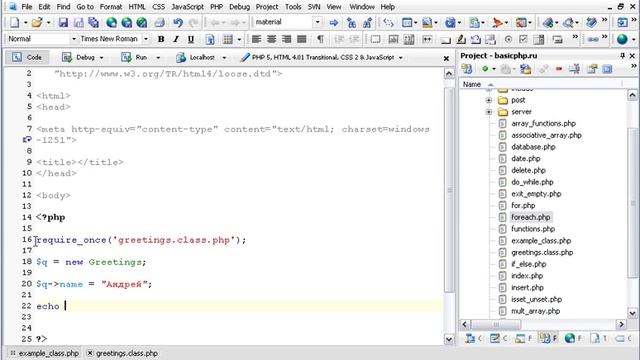Open the PHP menu
The width and height of the screenshot is (640, 360).
[216, 7]
